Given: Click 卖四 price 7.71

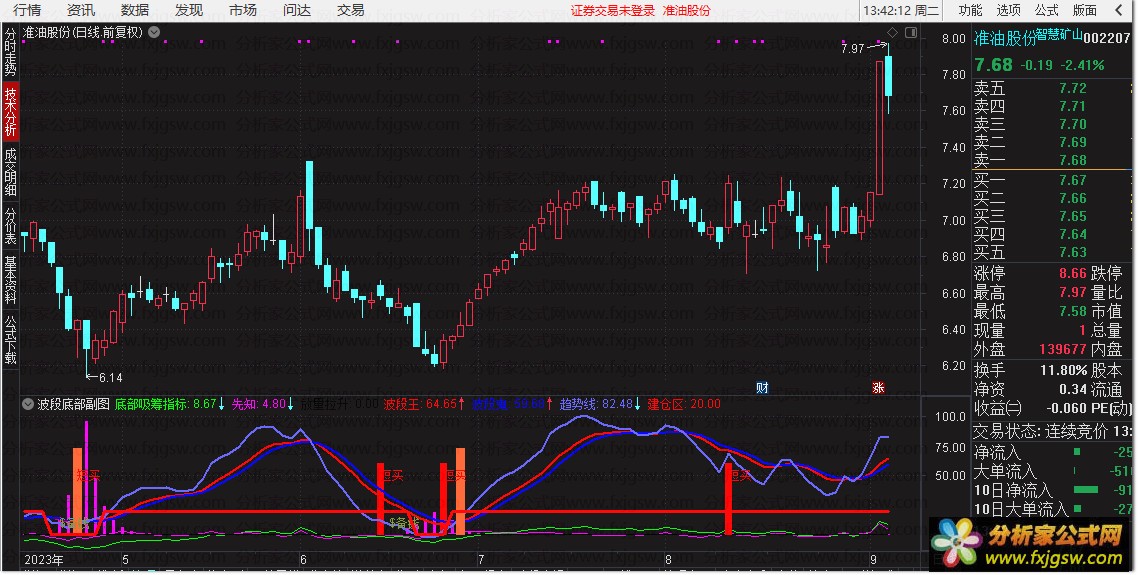Looking at the screenshot, I should [x=1072, y=106].
